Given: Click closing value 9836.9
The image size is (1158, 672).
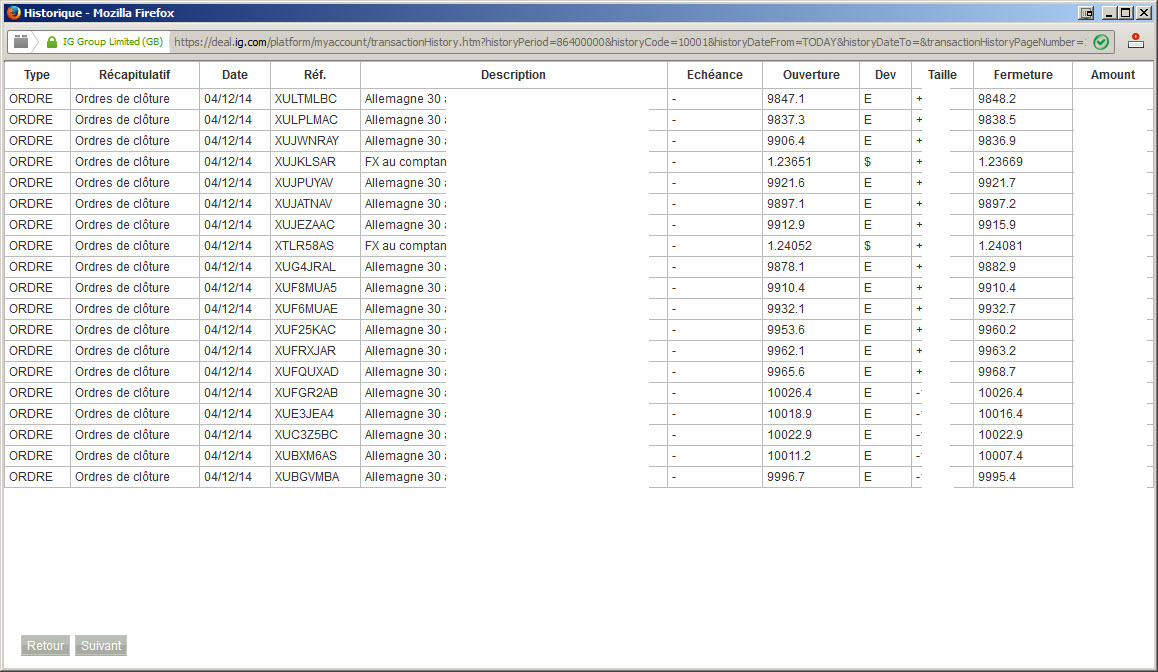Looking at the screenshot, I should coord(997,141).
